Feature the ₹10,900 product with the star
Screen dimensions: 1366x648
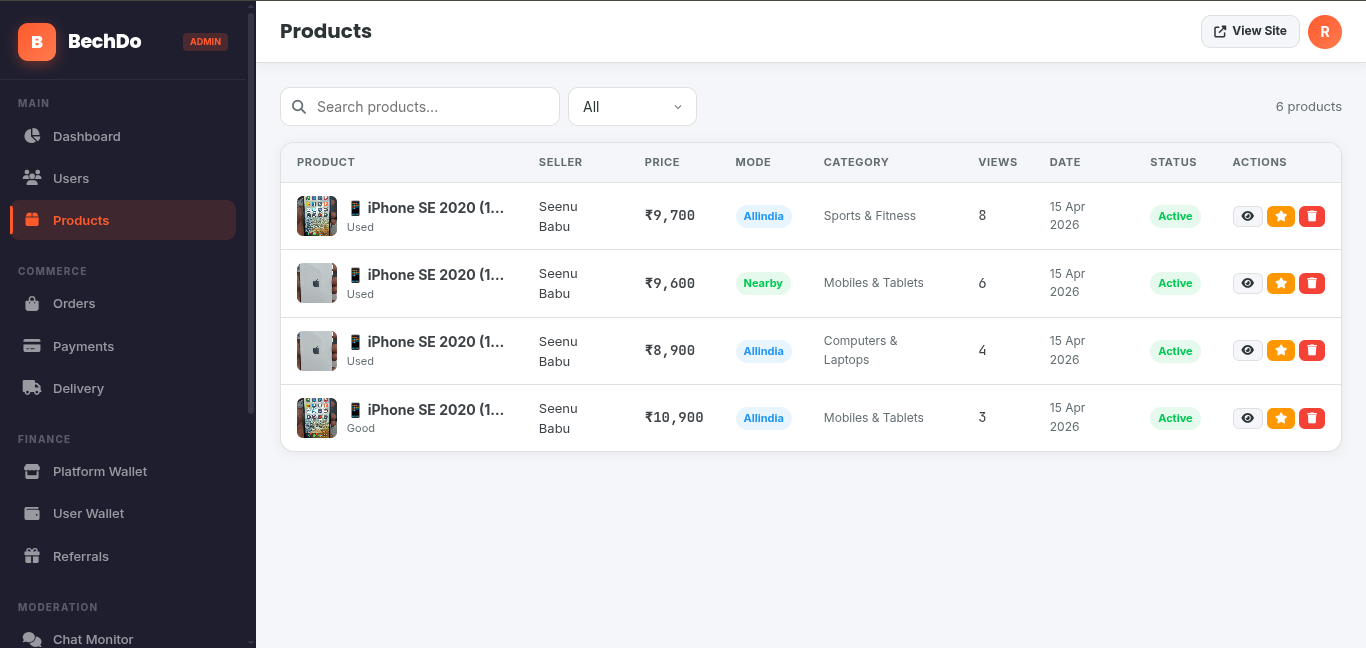click(1281, 418)
